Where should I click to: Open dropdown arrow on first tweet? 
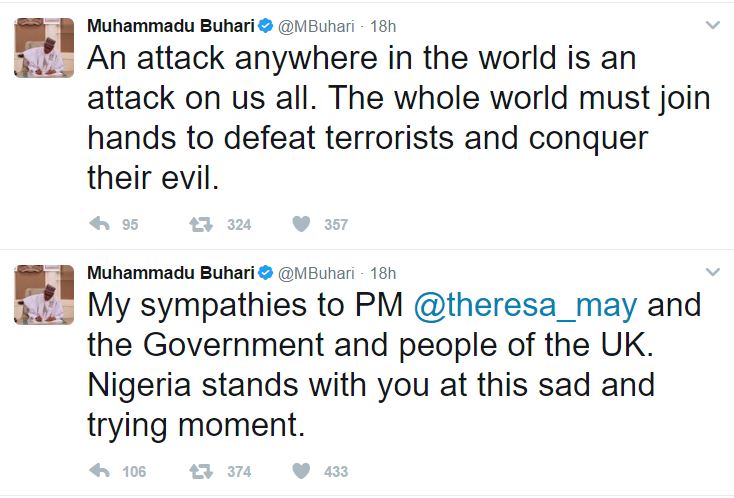point(711,24)
